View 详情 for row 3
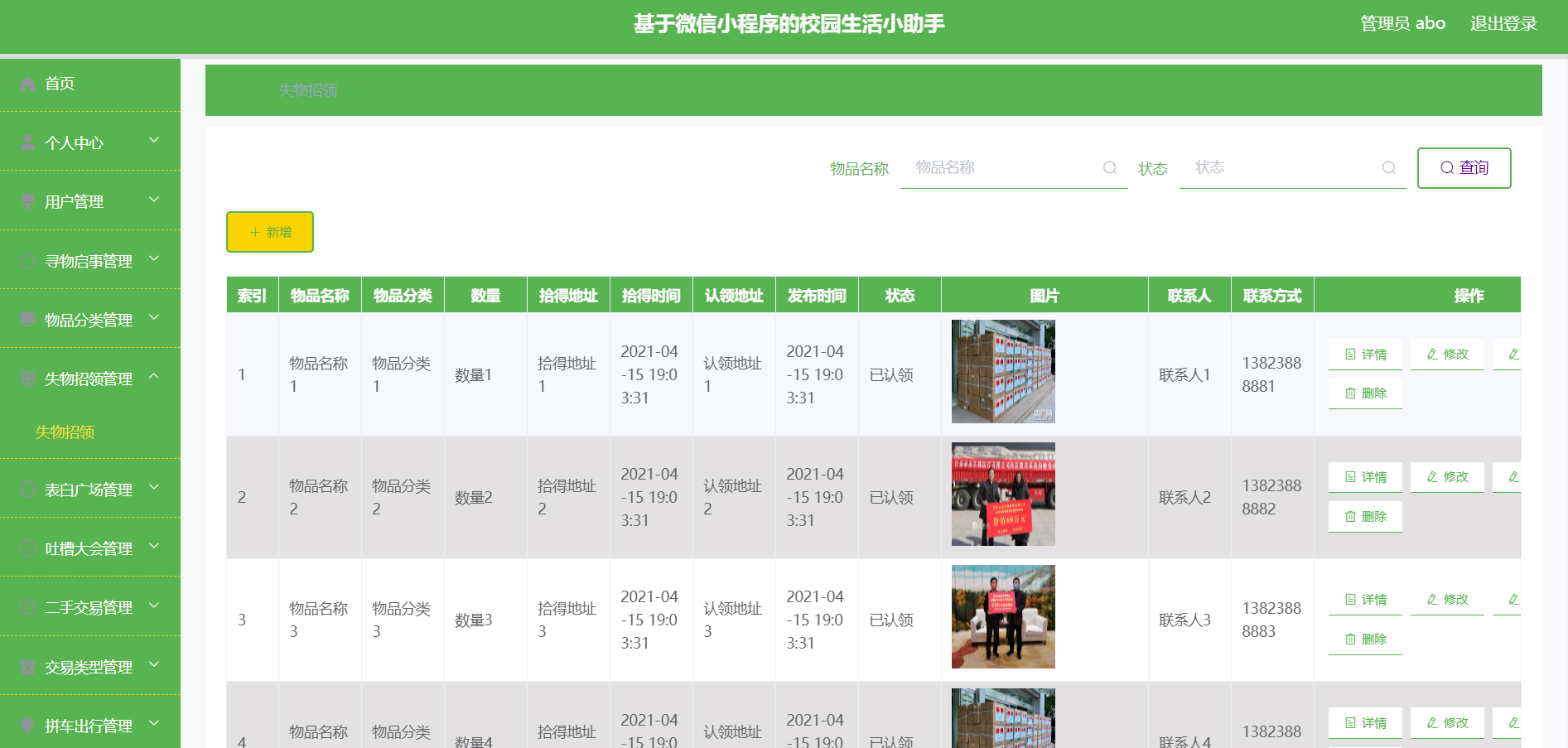The image size is (1568, 748). pos(1365,600)
